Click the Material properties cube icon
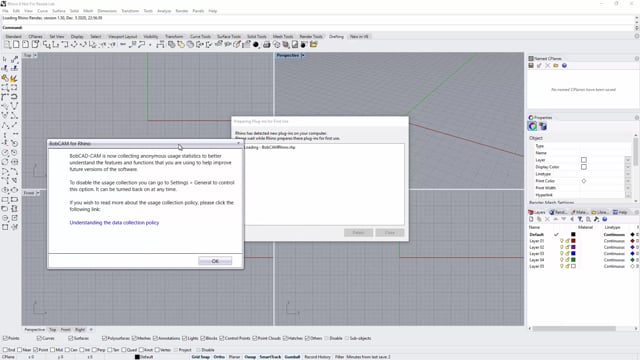Viewport: 640px width, 360px height. (543, 127)
